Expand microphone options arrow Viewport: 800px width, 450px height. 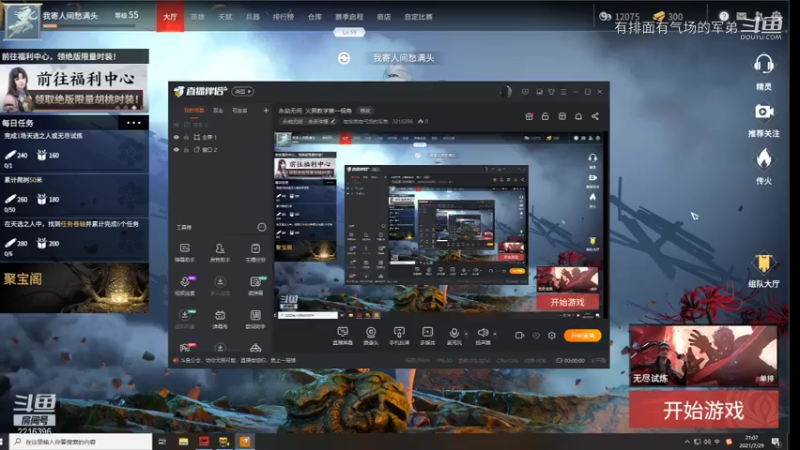tap(466, 333)
